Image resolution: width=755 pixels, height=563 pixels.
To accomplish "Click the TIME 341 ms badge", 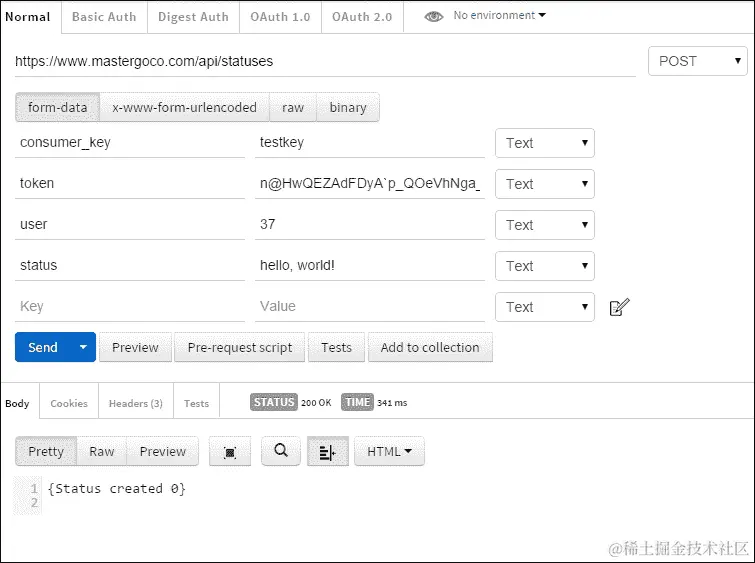I will 374,402.
